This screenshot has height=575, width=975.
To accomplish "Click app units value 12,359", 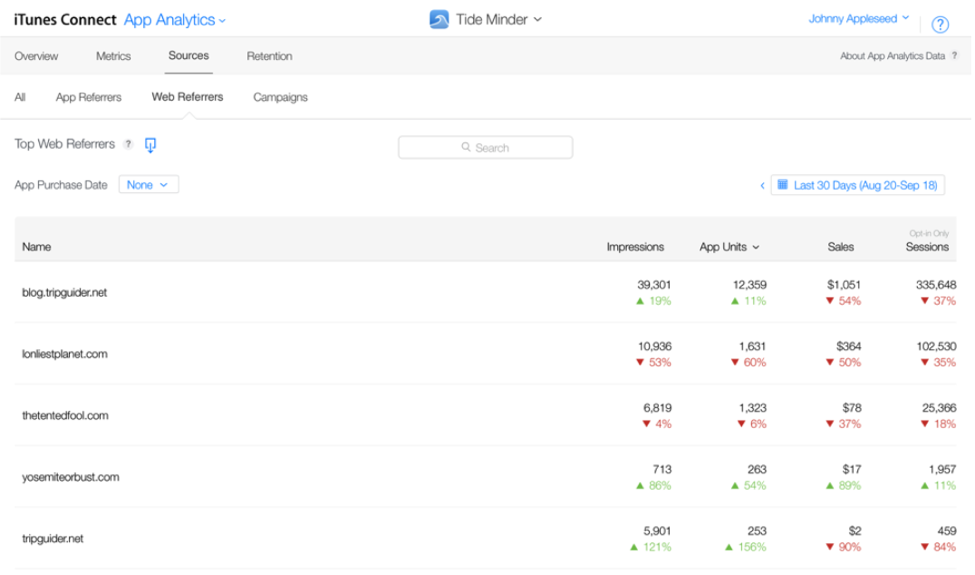I will point(749,285).
